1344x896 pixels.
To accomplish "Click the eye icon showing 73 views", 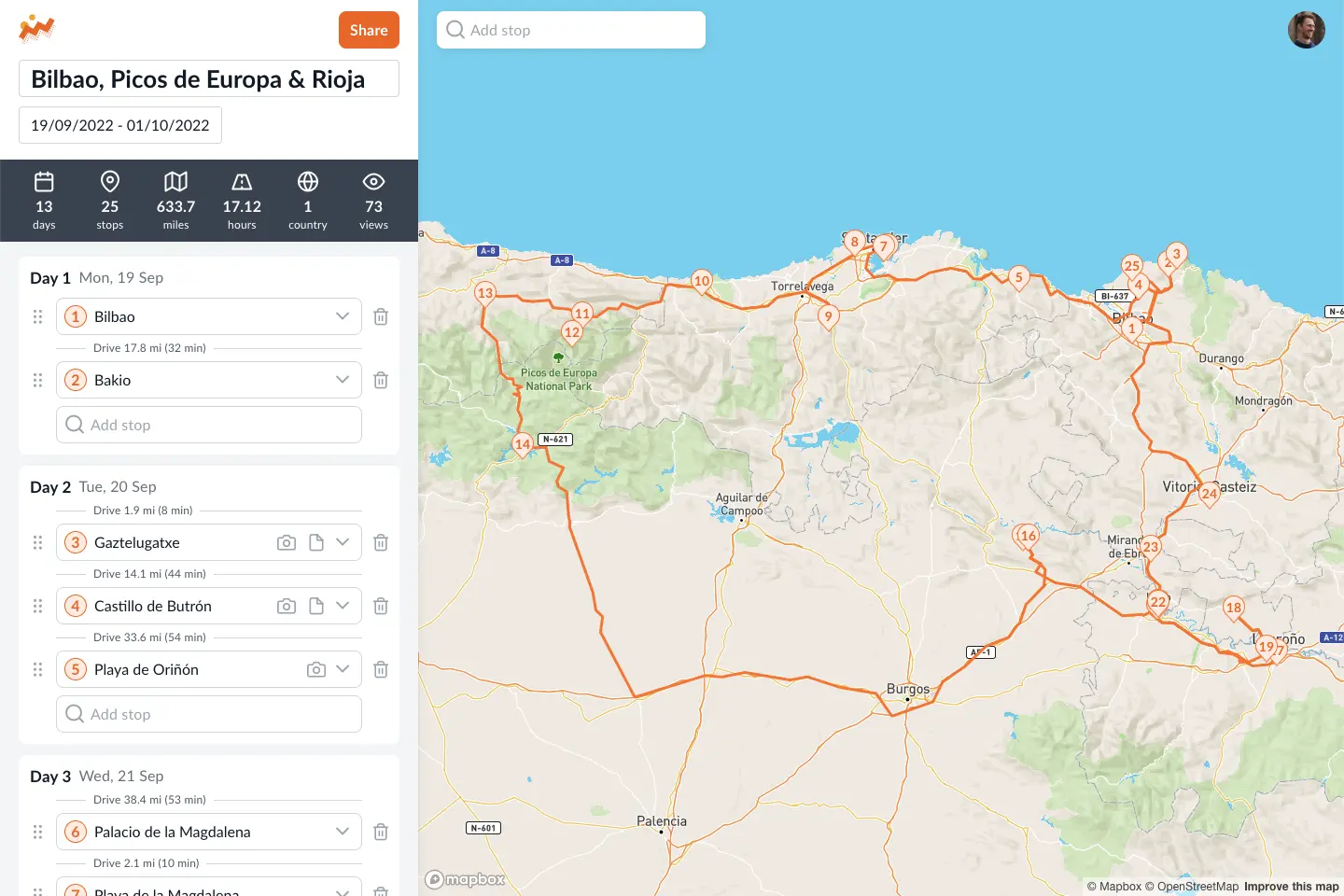I will pyautogui.click(x=373, y=182).
